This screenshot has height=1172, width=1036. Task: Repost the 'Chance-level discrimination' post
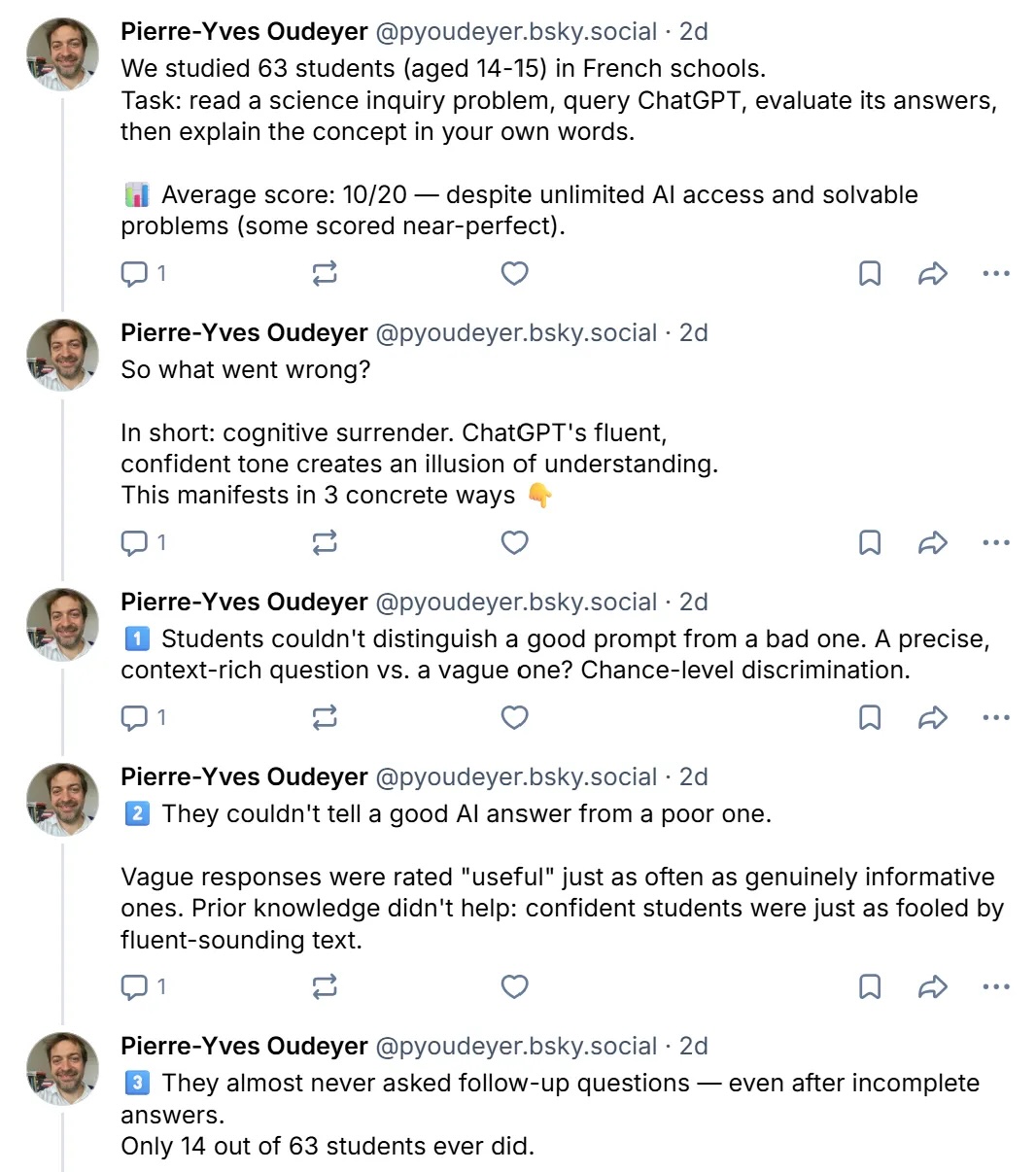pos(325,717)
